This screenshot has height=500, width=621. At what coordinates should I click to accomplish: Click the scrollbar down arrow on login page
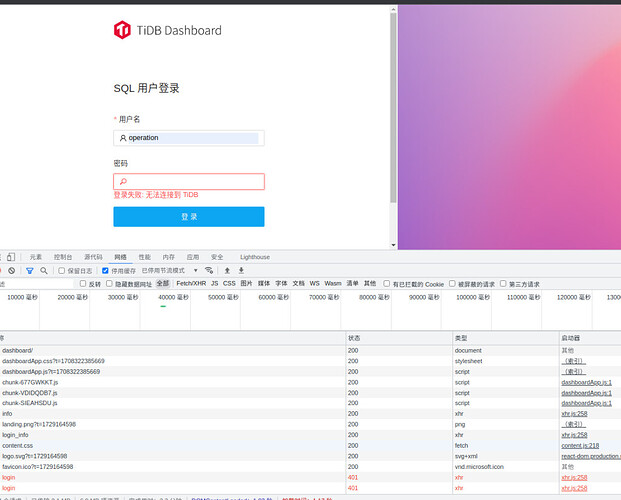point(393,245)
